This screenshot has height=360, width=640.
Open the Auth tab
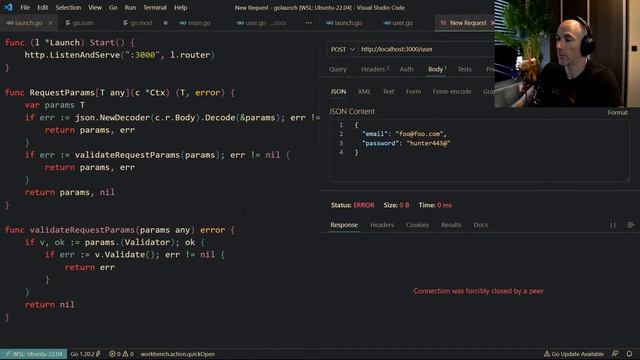406,69
